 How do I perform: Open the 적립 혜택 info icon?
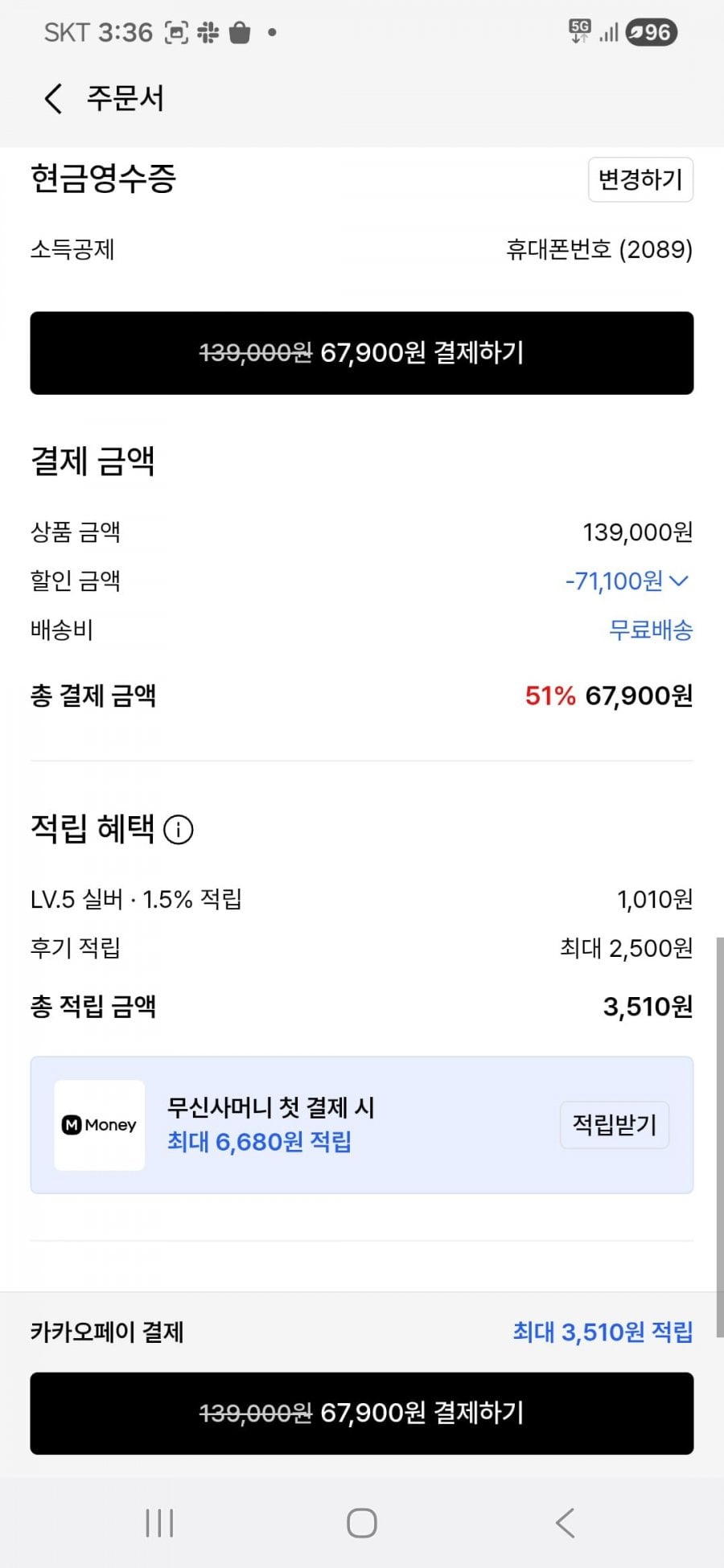click(x=179, y=829)
